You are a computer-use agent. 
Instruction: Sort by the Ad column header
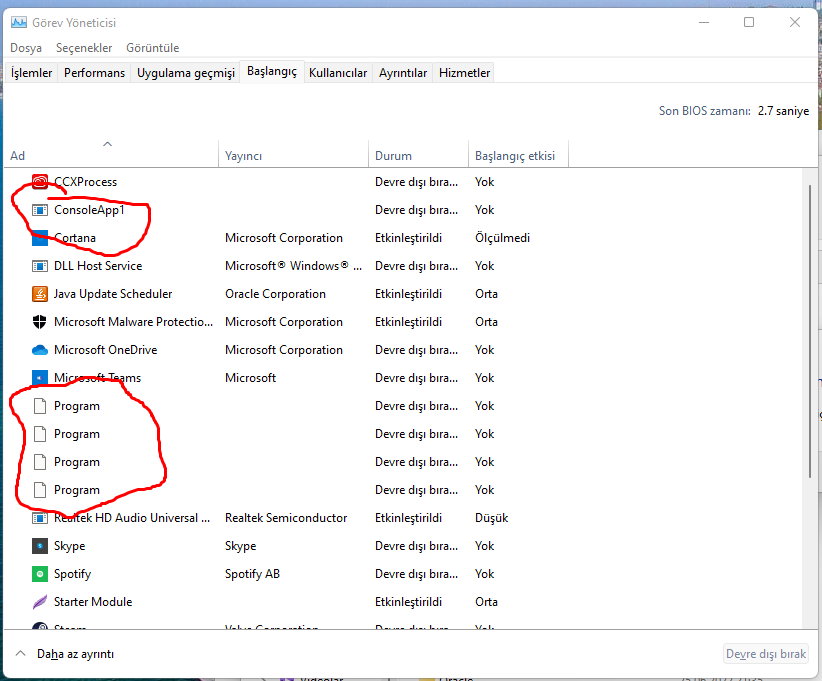111,154
